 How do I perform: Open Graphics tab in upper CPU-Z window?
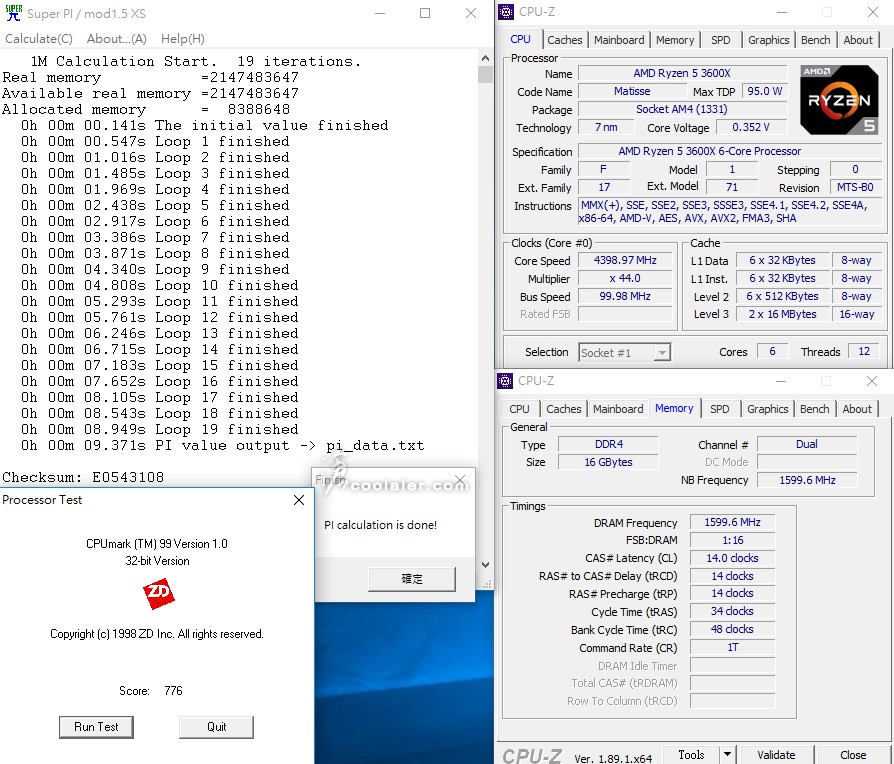tap(769, 40)
